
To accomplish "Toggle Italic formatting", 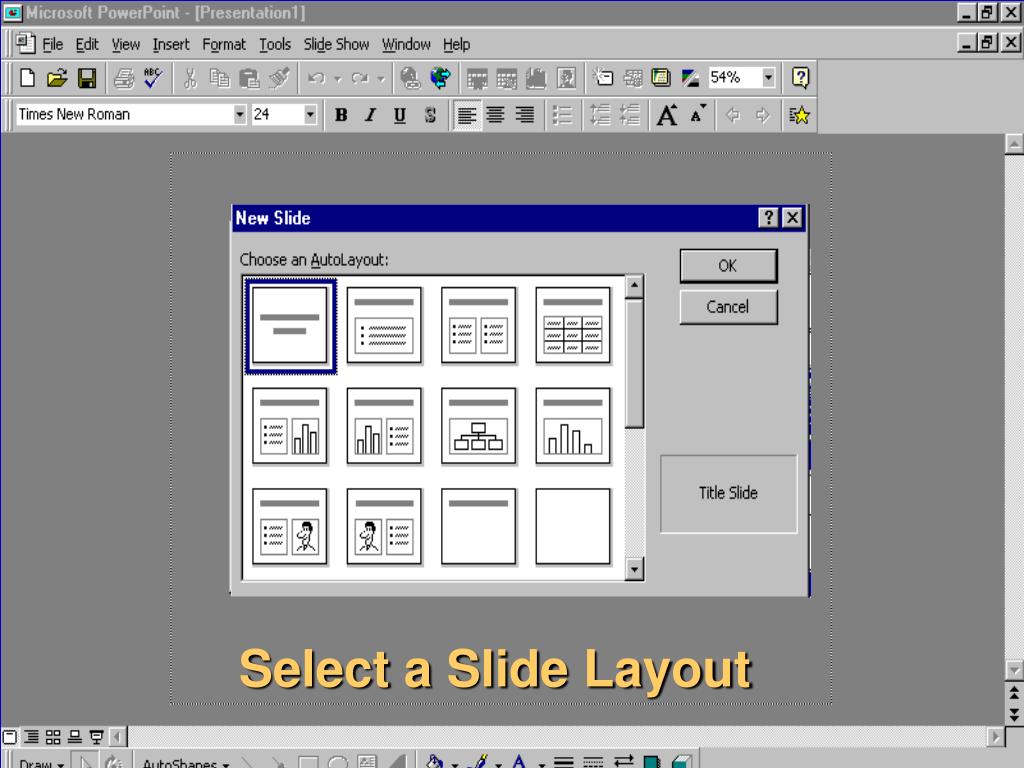I will [370, 116].
